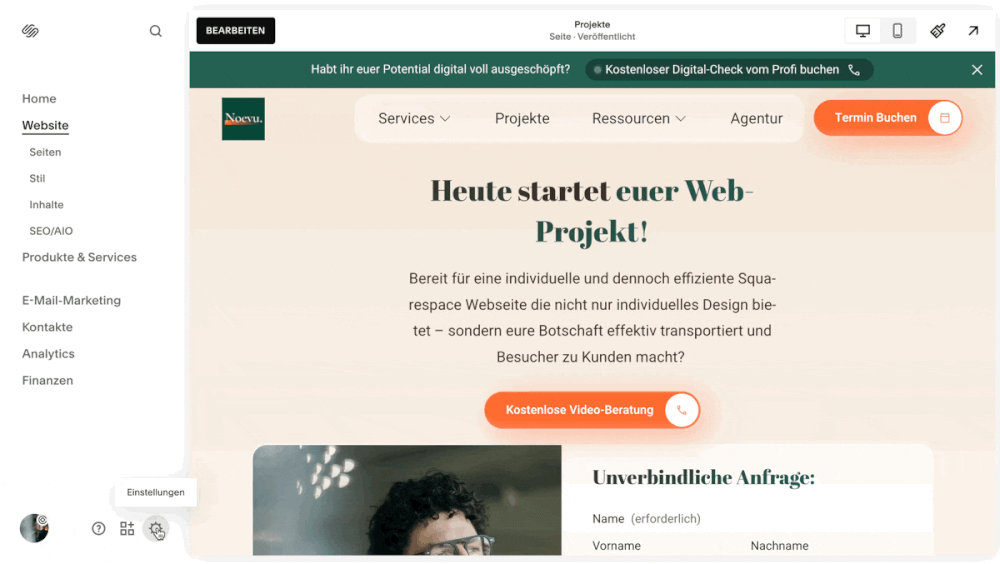
Task: Open the extensions grid-plus icon
Action: pyautogui.click(x=127, y=528)
